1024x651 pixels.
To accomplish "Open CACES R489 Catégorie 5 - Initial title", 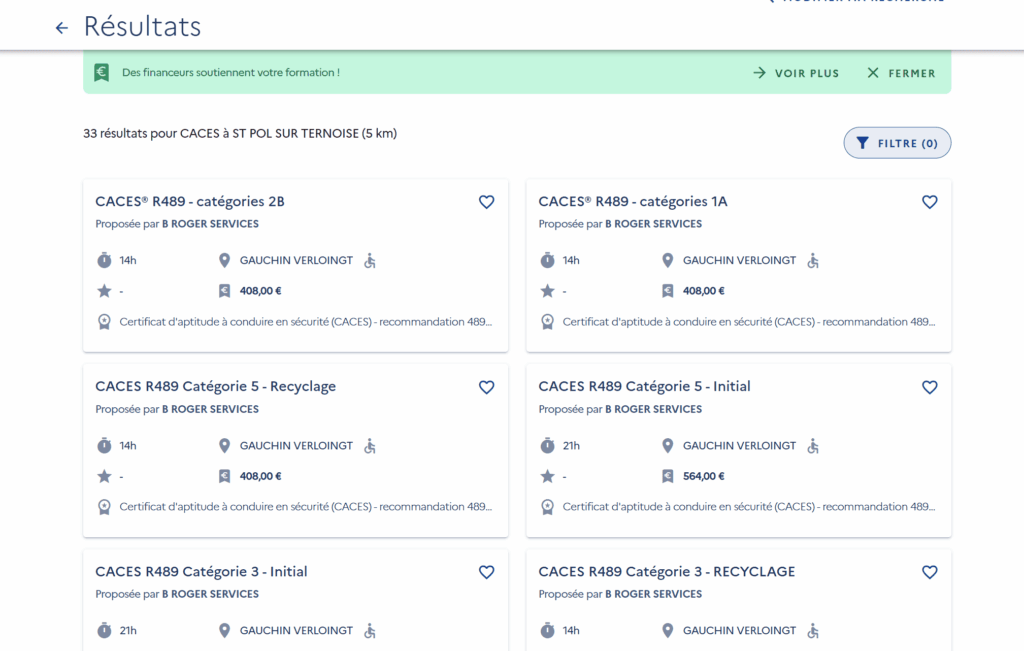I will pyautogui.click(x=645, y=387).
